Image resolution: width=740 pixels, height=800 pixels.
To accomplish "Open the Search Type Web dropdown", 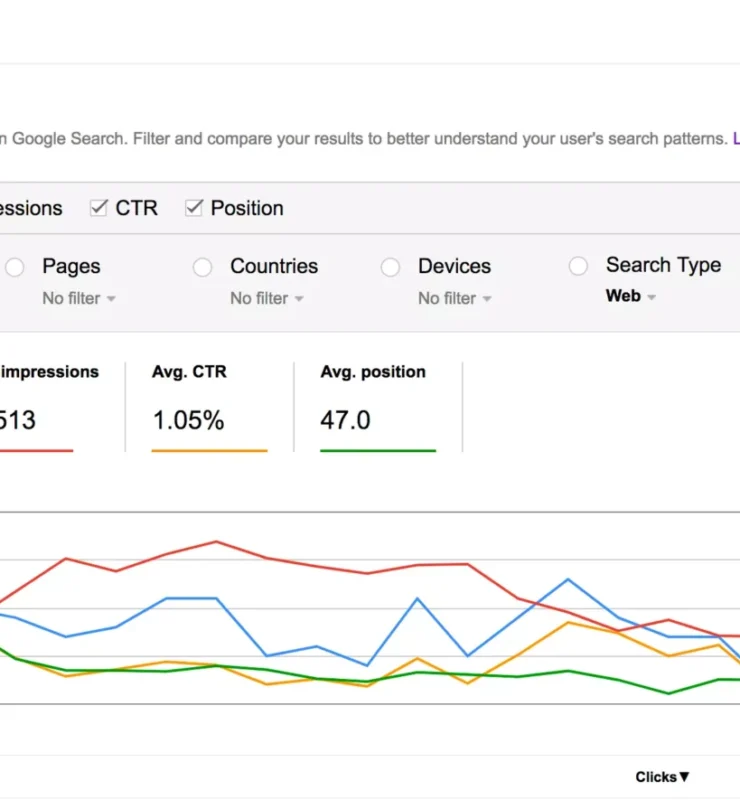I will pos(630,296).
